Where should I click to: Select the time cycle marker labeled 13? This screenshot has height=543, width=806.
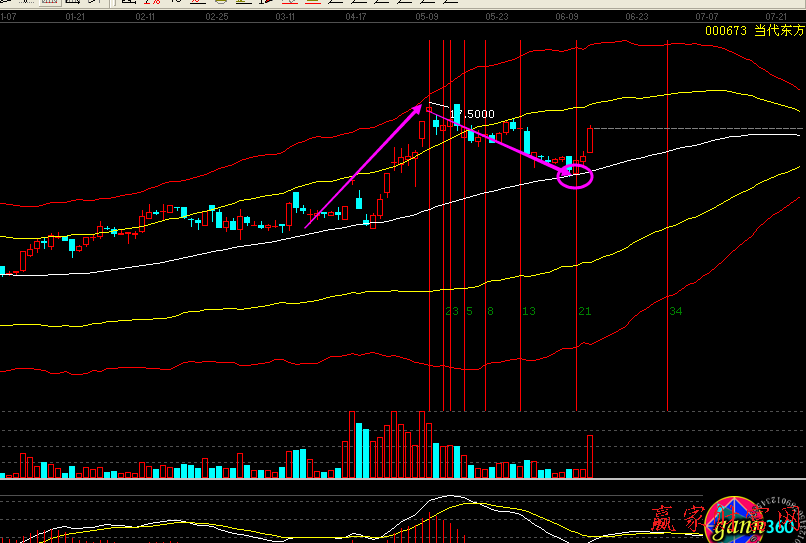pos(529,312)
